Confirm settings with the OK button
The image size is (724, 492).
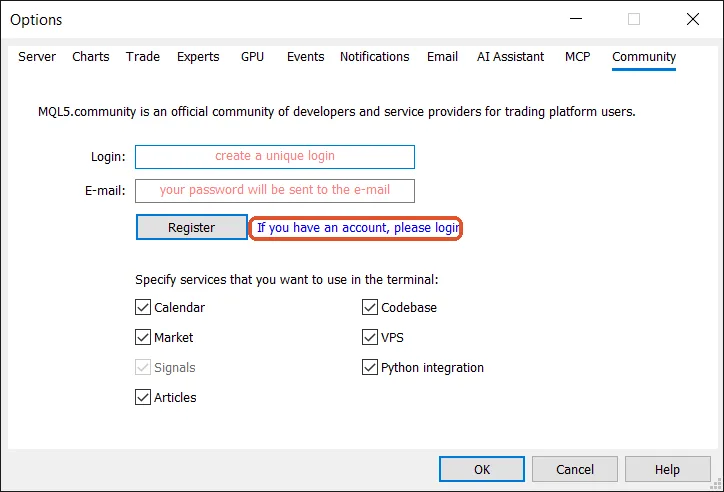click(x=482, y=469)
